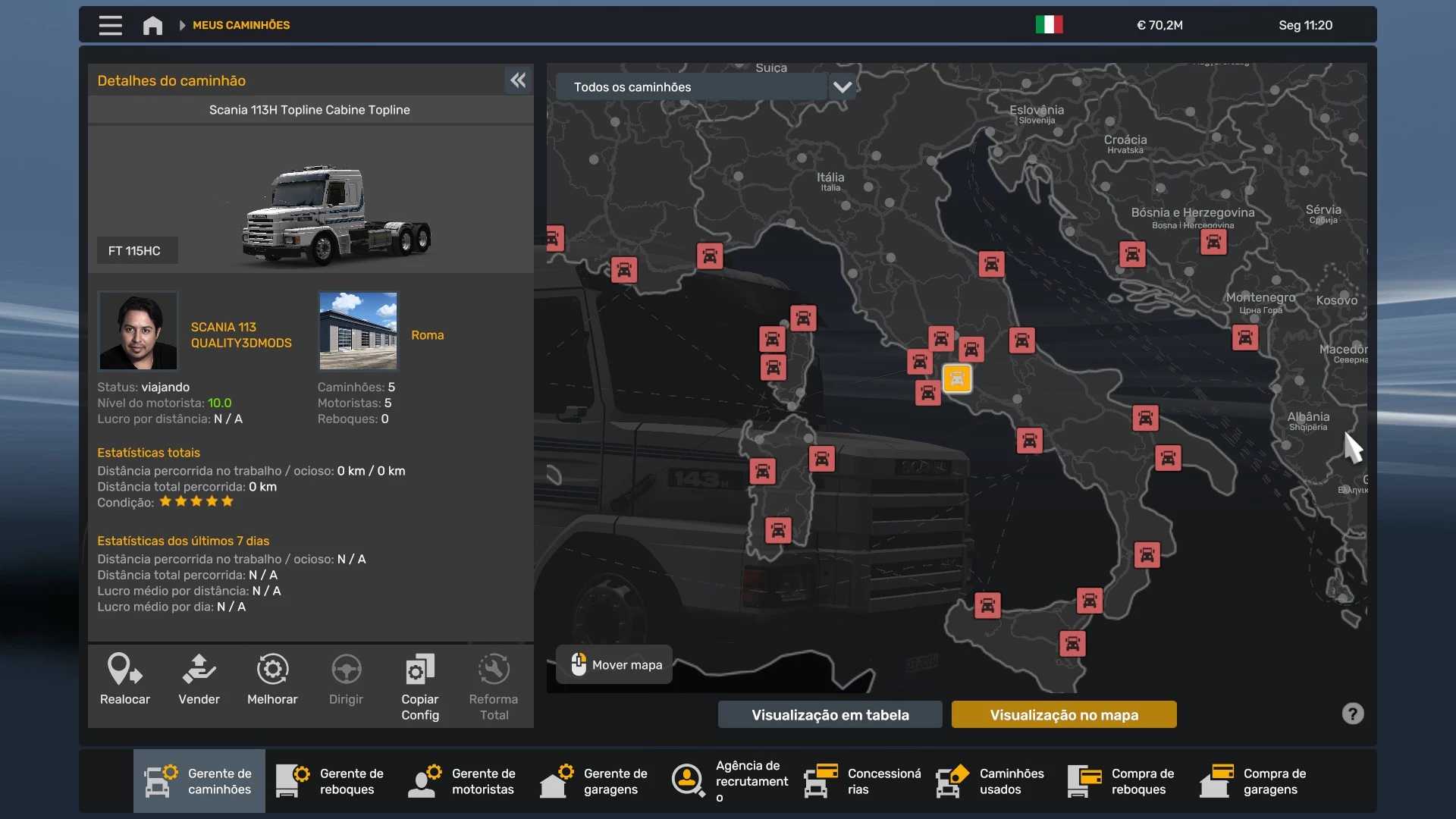Screen dimensions: 1456x819
Task: Switch to Visualização no mapa
Action: [1063, 714]
